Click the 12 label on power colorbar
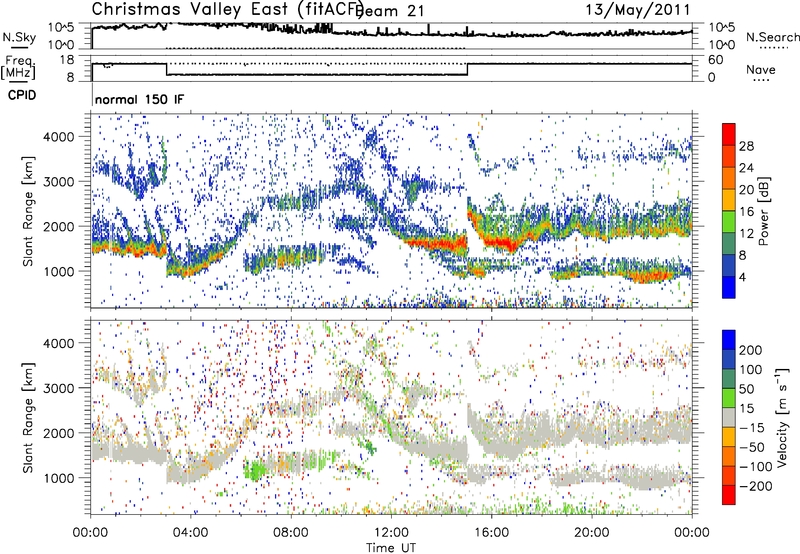This screenshot has width=800, height=554. (746, 234)
